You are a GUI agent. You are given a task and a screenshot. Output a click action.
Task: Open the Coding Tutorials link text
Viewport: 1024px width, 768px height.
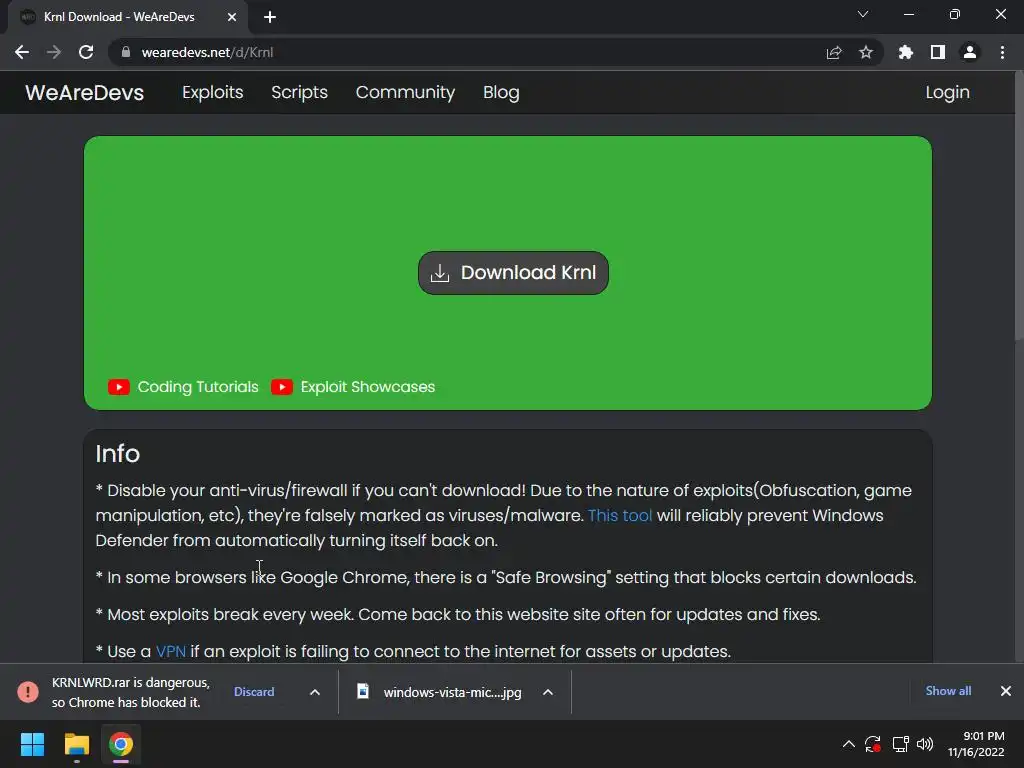click(x=198, y=387)
